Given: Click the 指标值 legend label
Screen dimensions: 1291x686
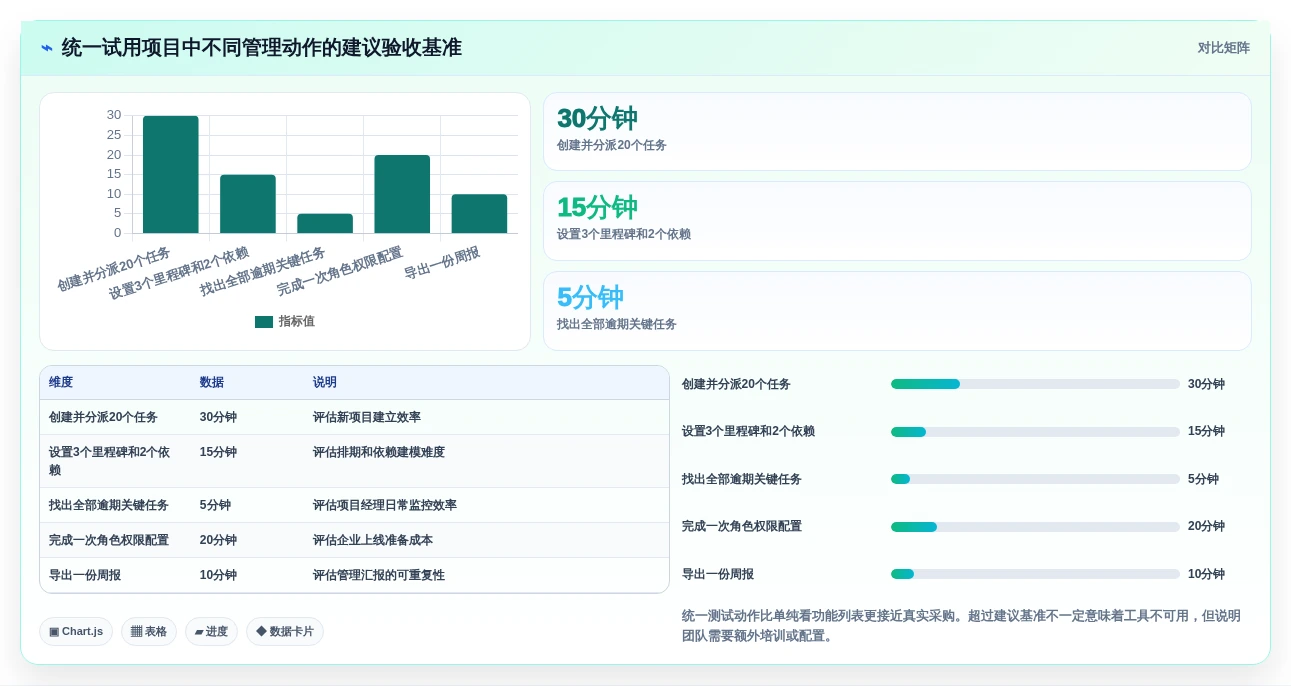Looking at the screenshot, I should click(x=297, y=322).
